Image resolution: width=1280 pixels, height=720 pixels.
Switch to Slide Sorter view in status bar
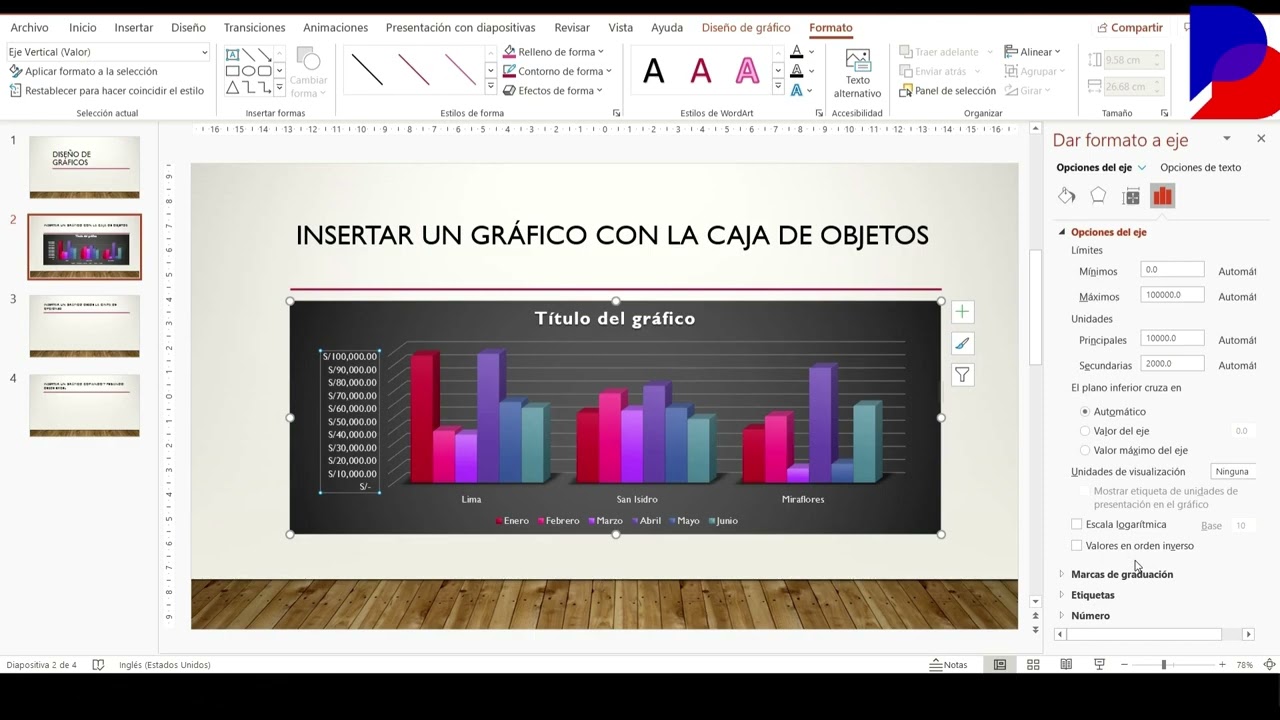point(1033,664)
